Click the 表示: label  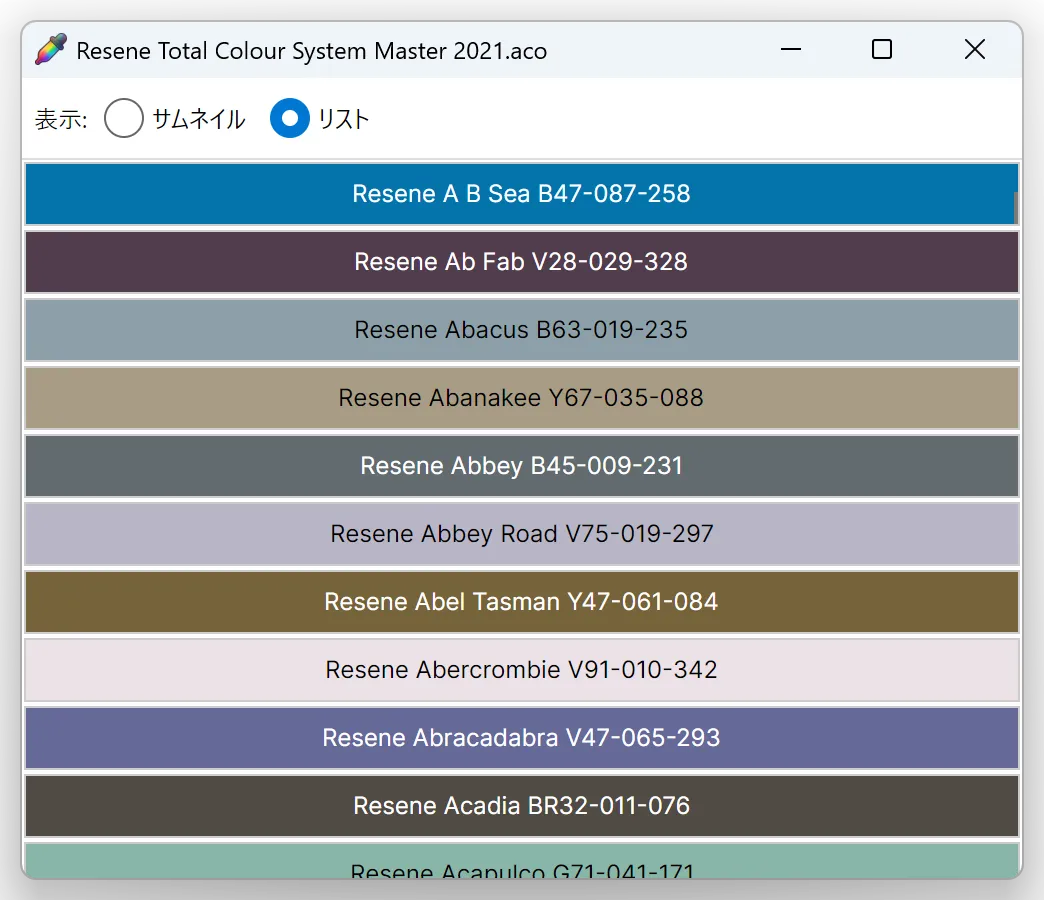[61, 120]
